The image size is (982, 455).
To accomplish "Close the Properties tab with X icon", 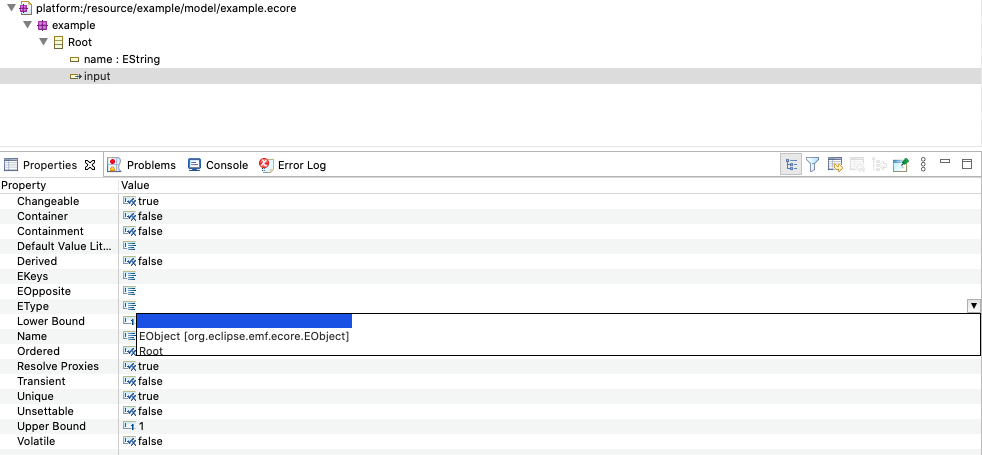I will coord(89,165).
